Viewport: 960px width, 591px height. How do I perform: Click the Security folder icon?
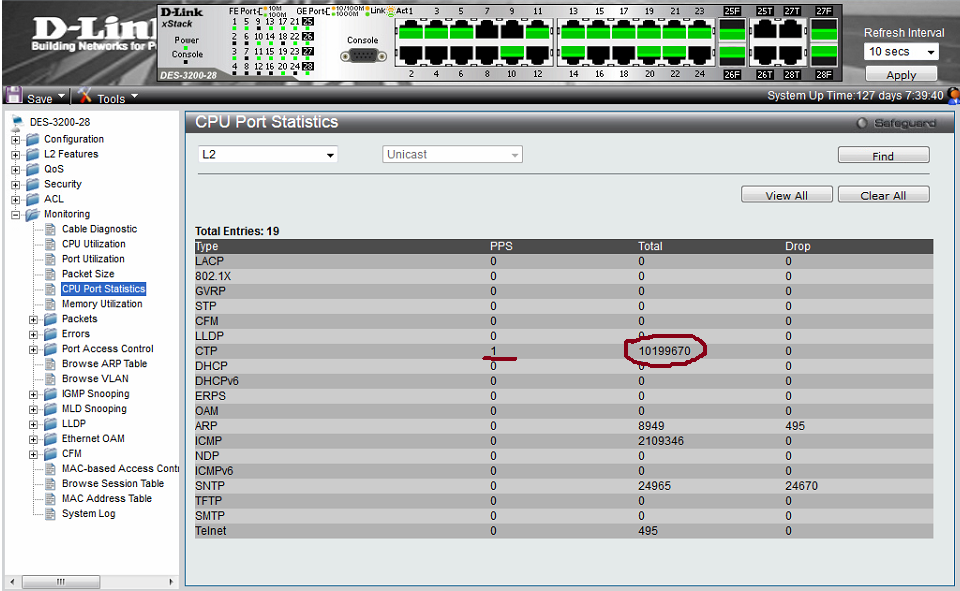pyautogui.click(x=32, y=184)
